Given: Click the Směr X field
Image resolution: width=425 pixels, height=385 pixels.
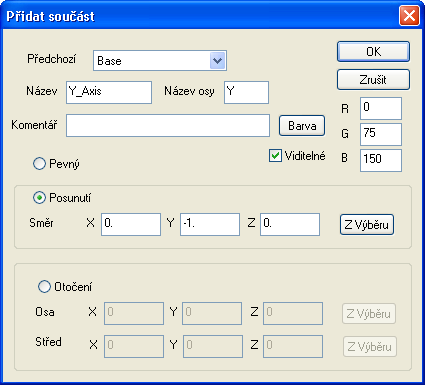Looking at the screenshot, I should [x=131, y=224].
